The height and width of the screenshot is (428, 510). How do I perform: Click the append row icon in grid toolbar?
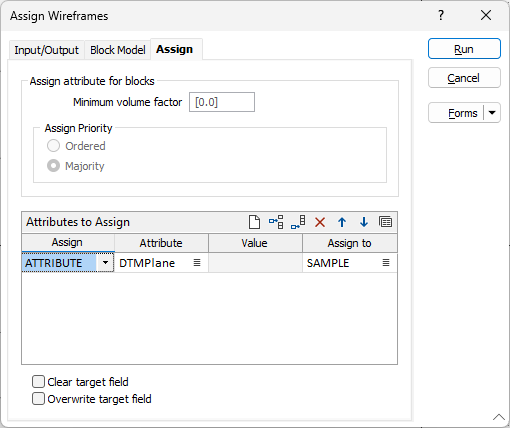(x=298, y=222)
